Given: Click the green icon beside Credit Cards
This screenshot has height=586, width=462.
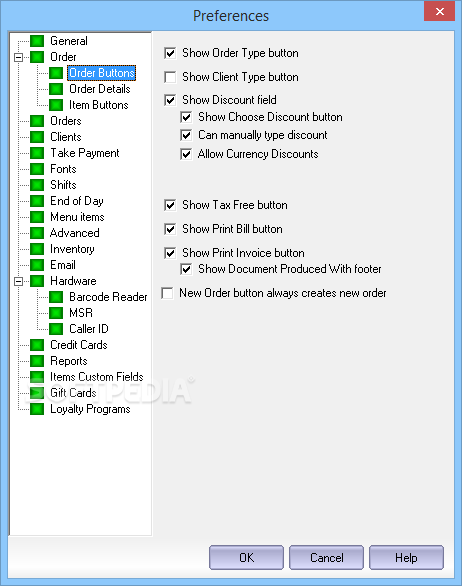Looking at the screenshot, I should point(37,345).
